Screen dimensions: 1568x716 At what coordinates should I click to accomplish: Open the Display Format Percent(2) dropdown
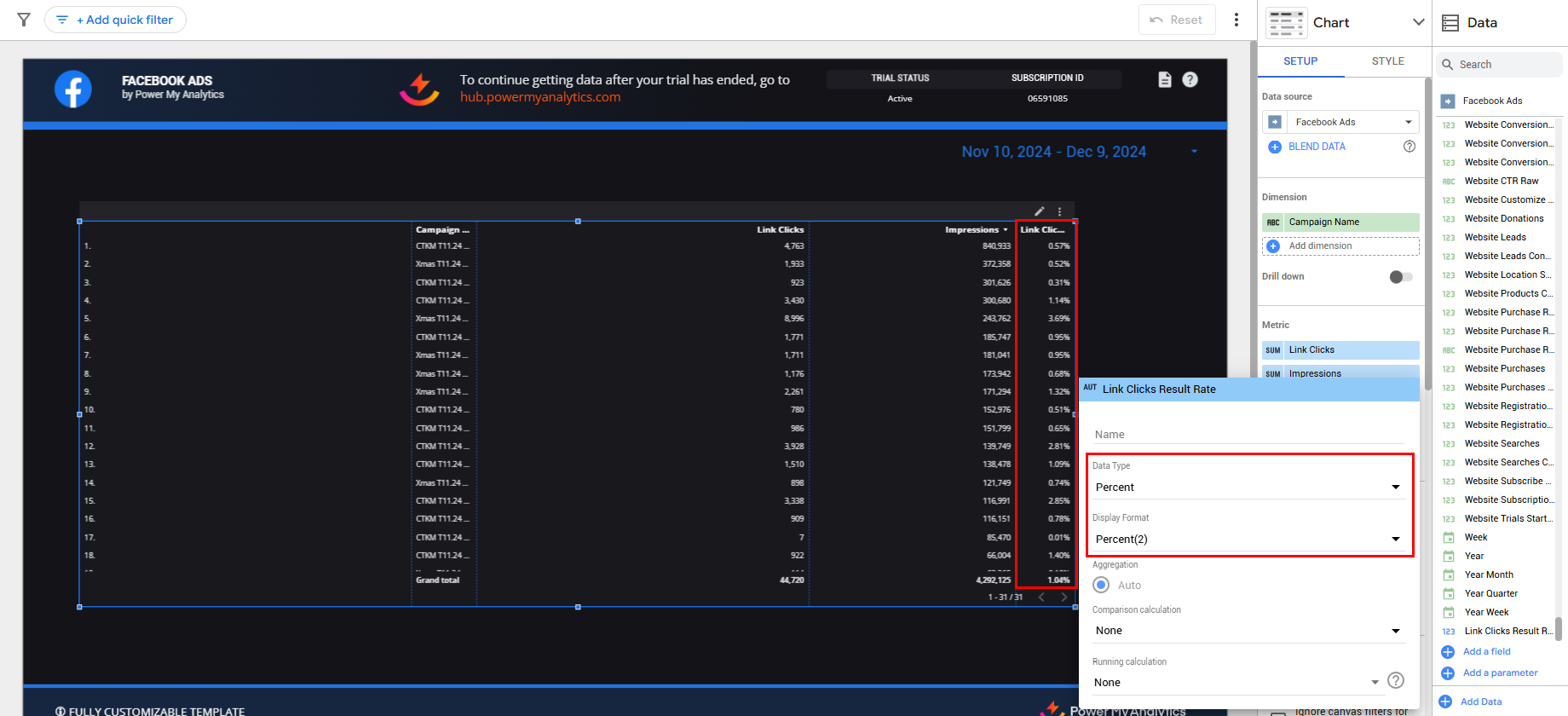click(1248, 540)
